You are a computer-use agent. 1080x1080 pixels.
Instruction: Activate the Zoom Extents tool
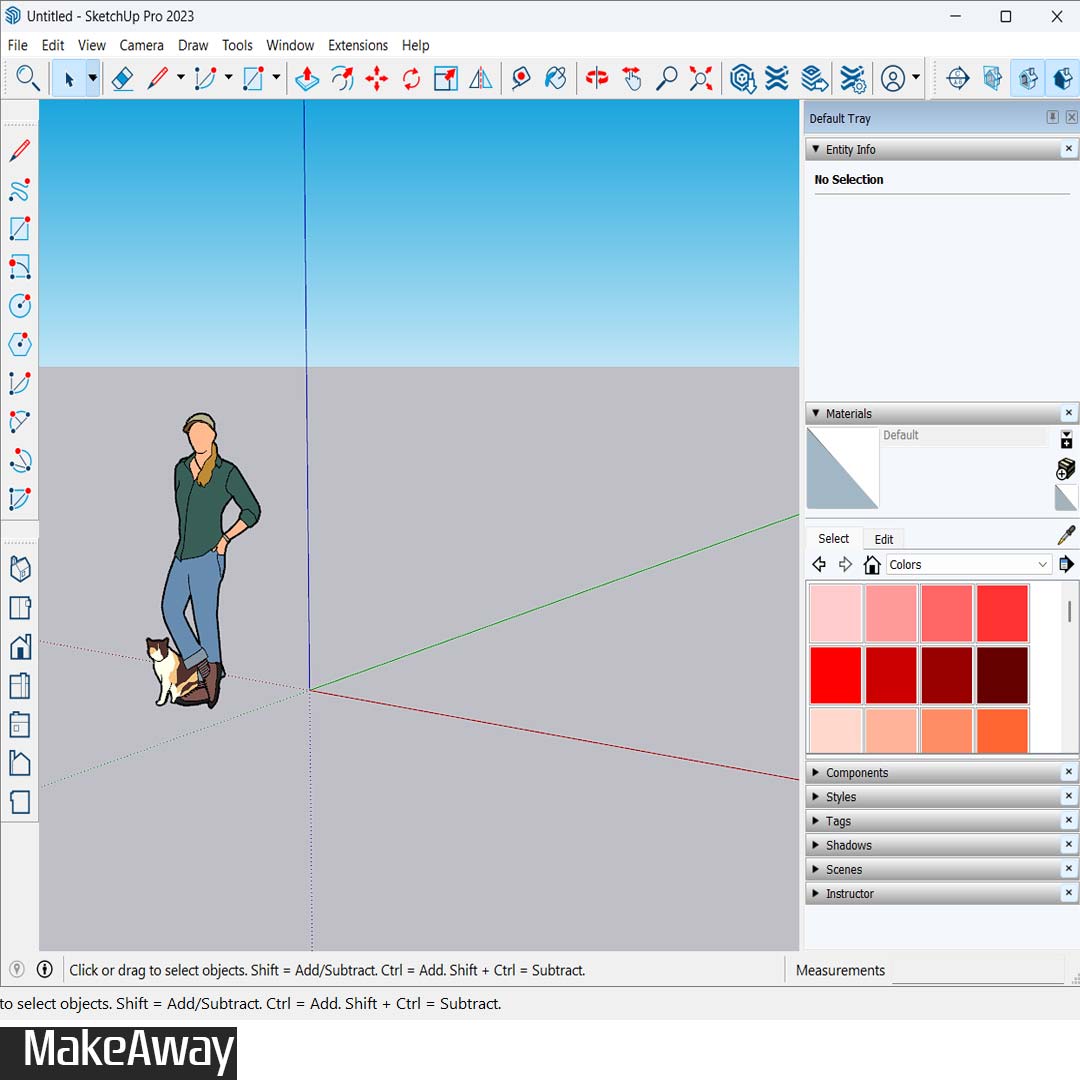701,79
